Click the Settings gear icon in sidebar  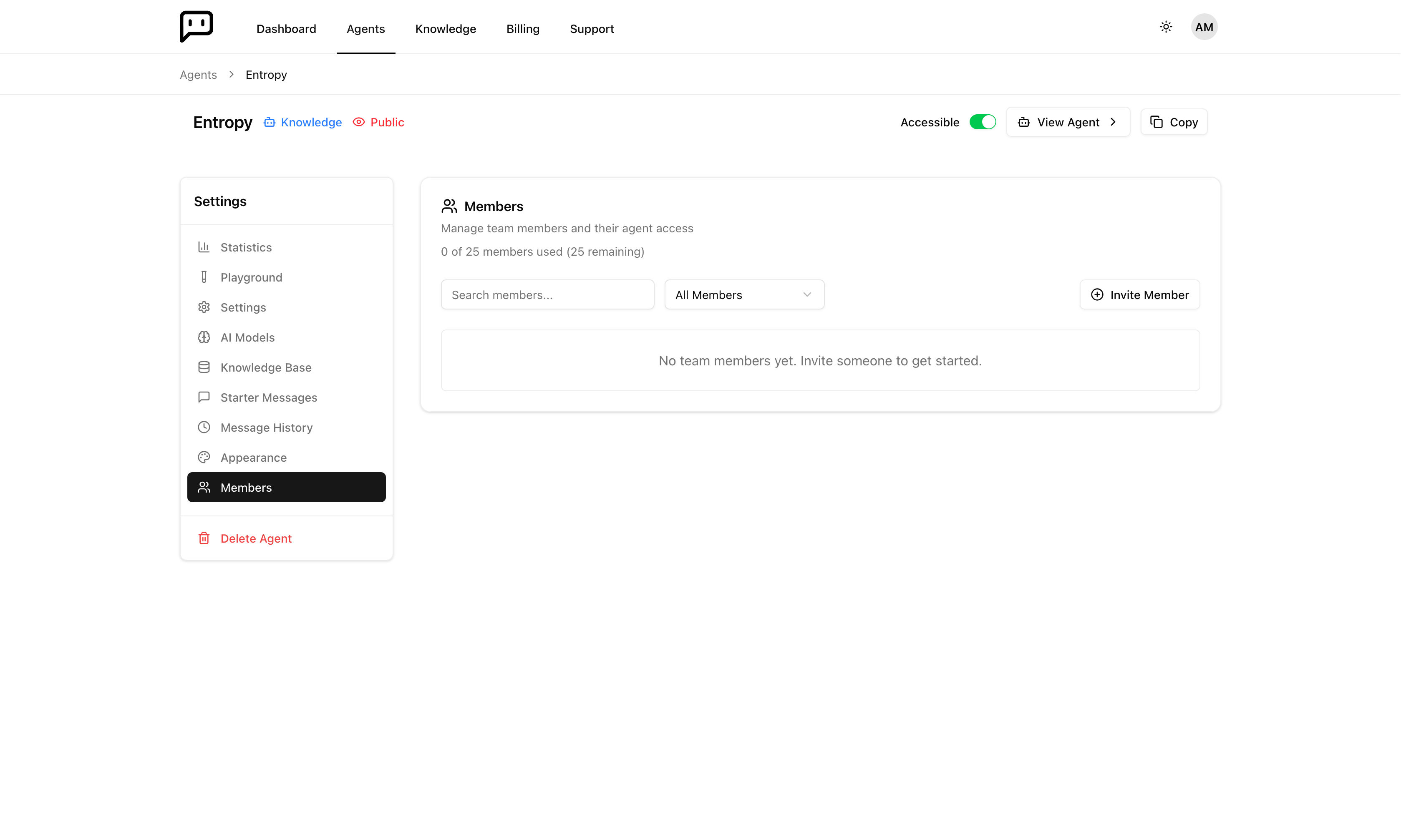tap(204, 307)
